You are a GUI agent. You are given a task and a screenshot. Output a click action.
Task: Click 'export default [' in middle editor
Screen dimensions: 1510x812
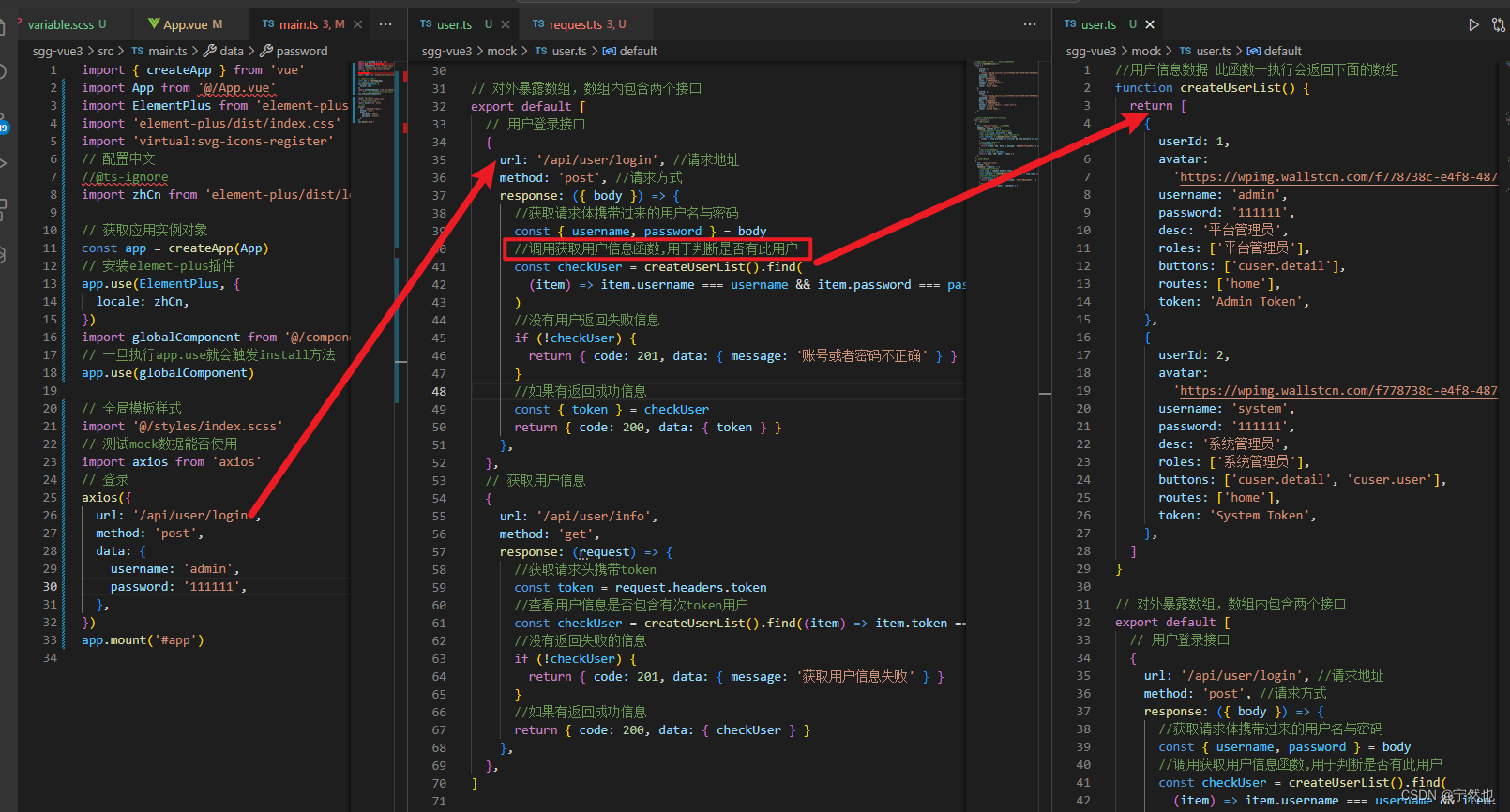pyautogui.click(x=528, y=106)
